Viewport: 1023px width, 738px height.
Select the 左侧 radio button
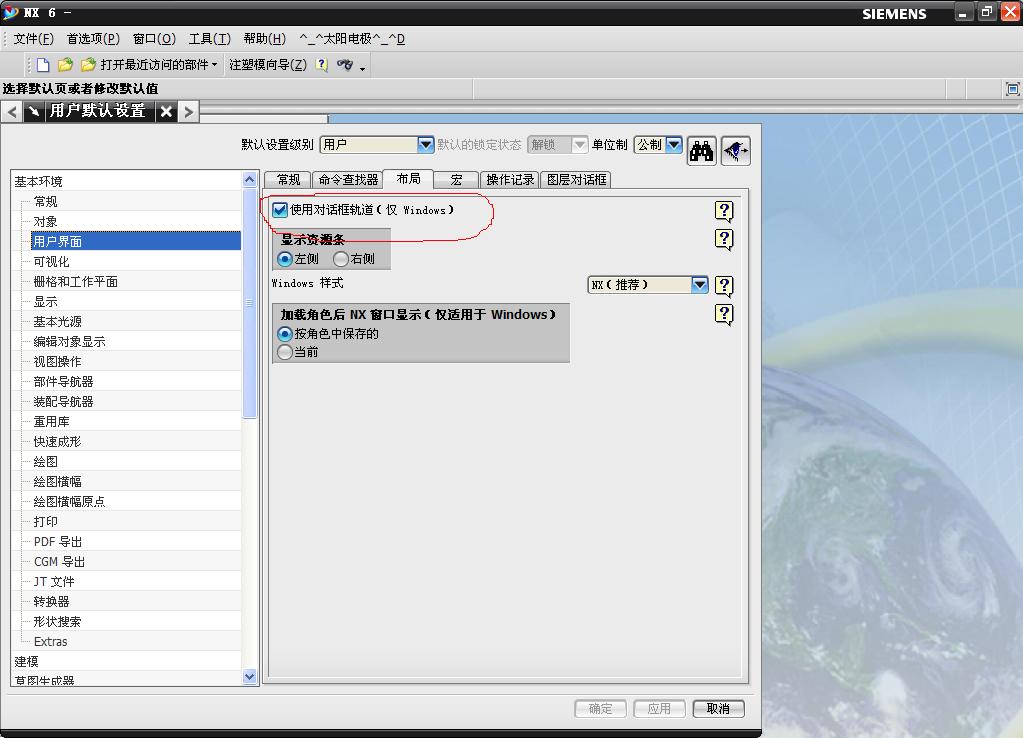tap(284, 259)
